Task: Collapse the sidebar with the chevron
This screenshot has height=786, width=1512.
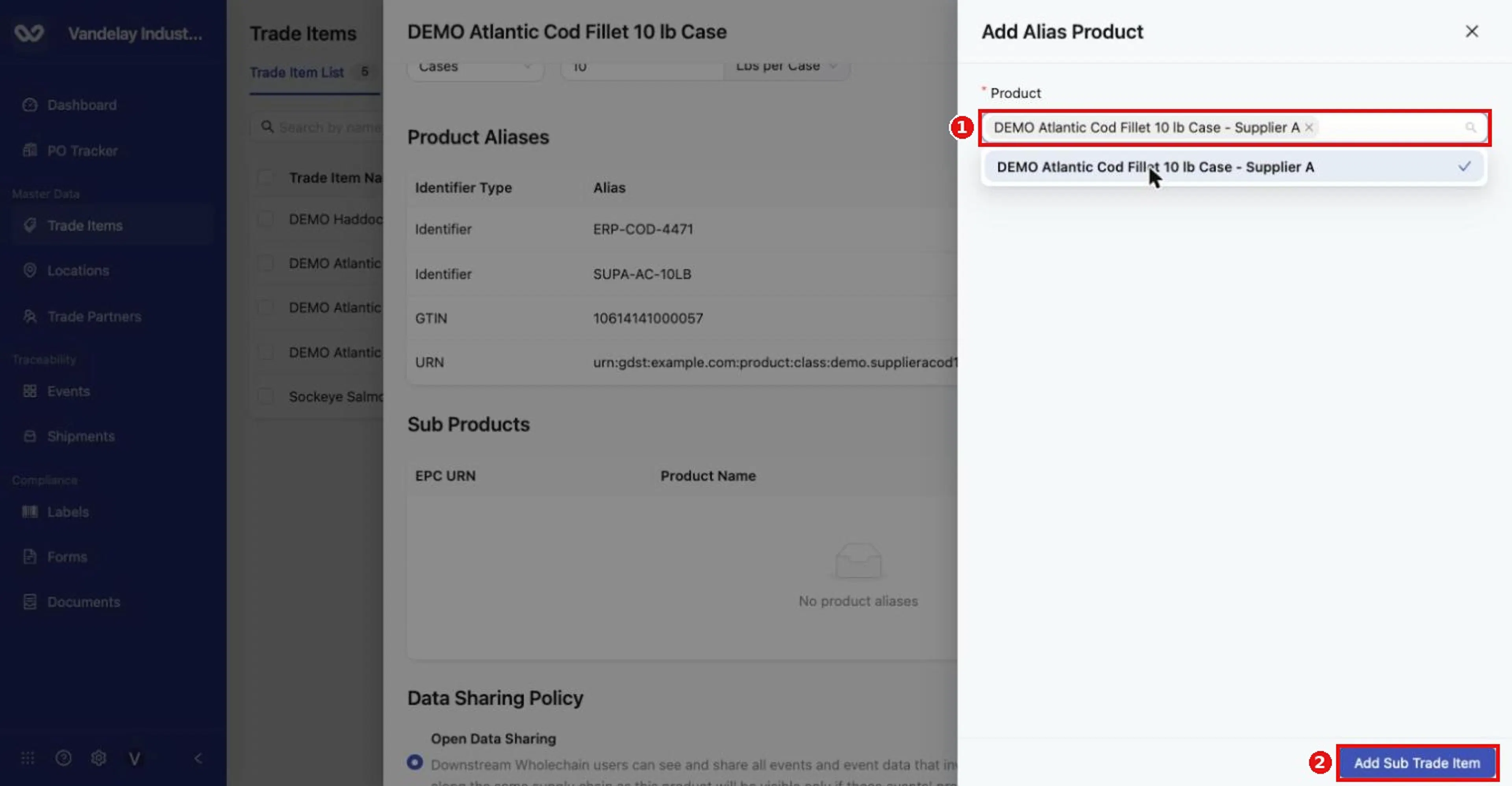Action: click(198, 758)
